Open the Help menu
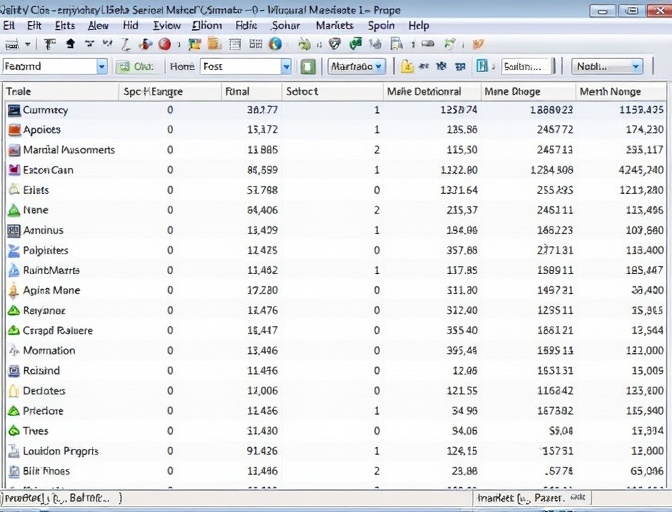 (419, 25)
